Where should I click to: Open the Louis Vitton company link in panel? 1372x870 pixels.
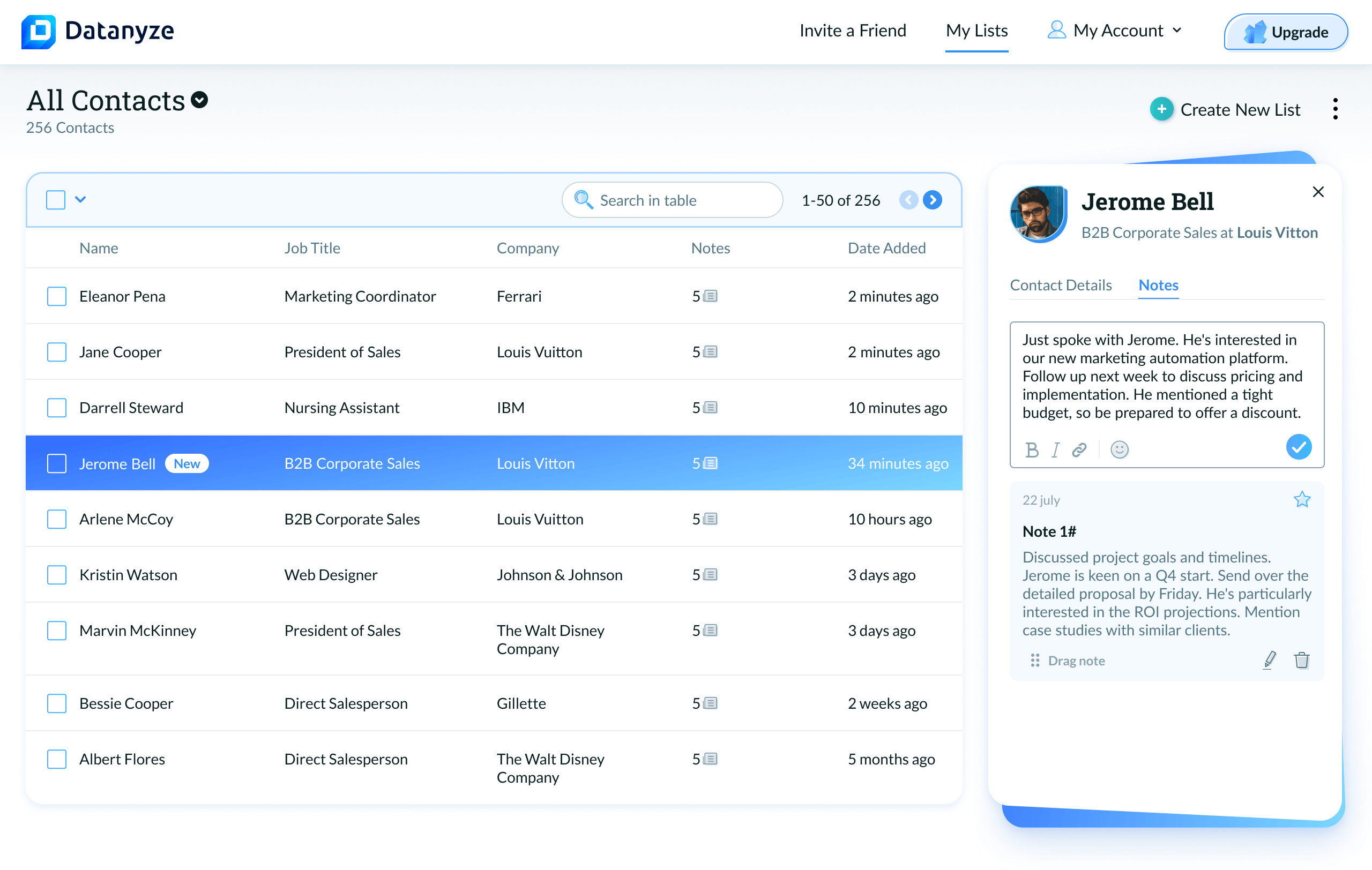[1277, 233]
